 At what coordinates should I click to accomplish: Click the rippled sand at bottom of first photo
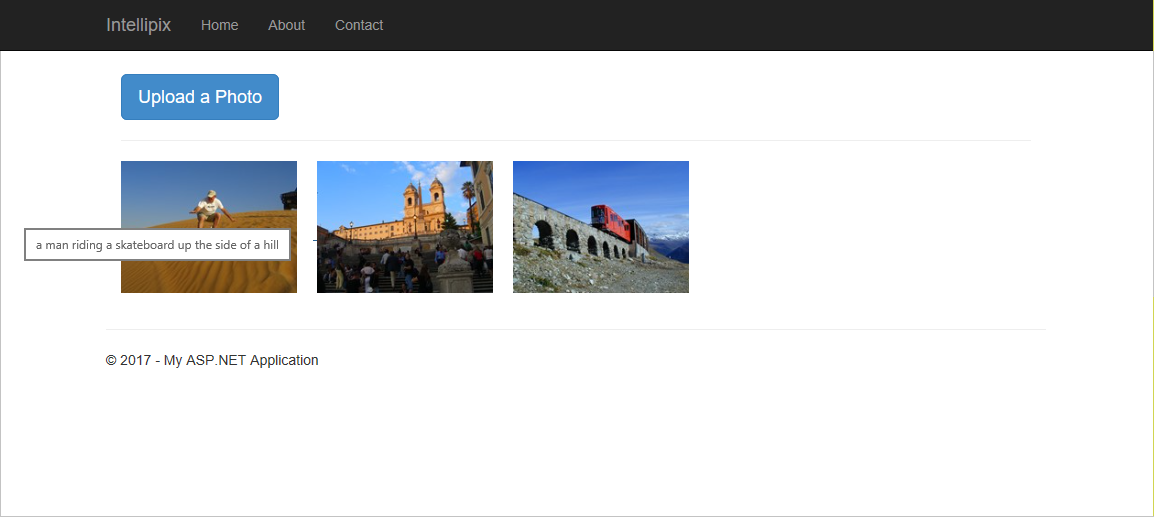click(209, 276)
